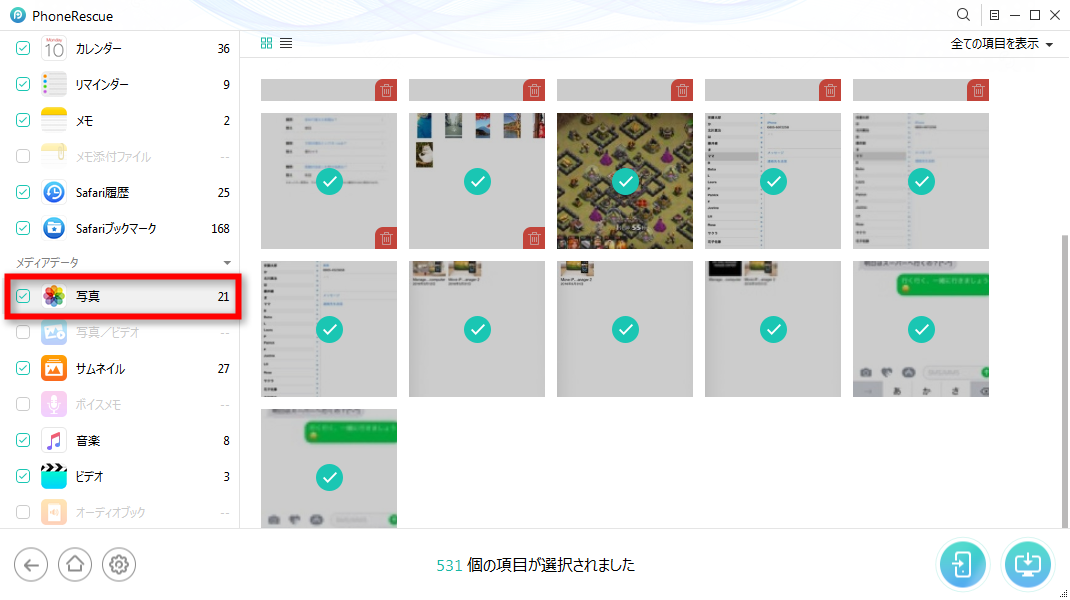Select the 音楽 category row
Viewport: 1070px width, 600px height.
119,440
